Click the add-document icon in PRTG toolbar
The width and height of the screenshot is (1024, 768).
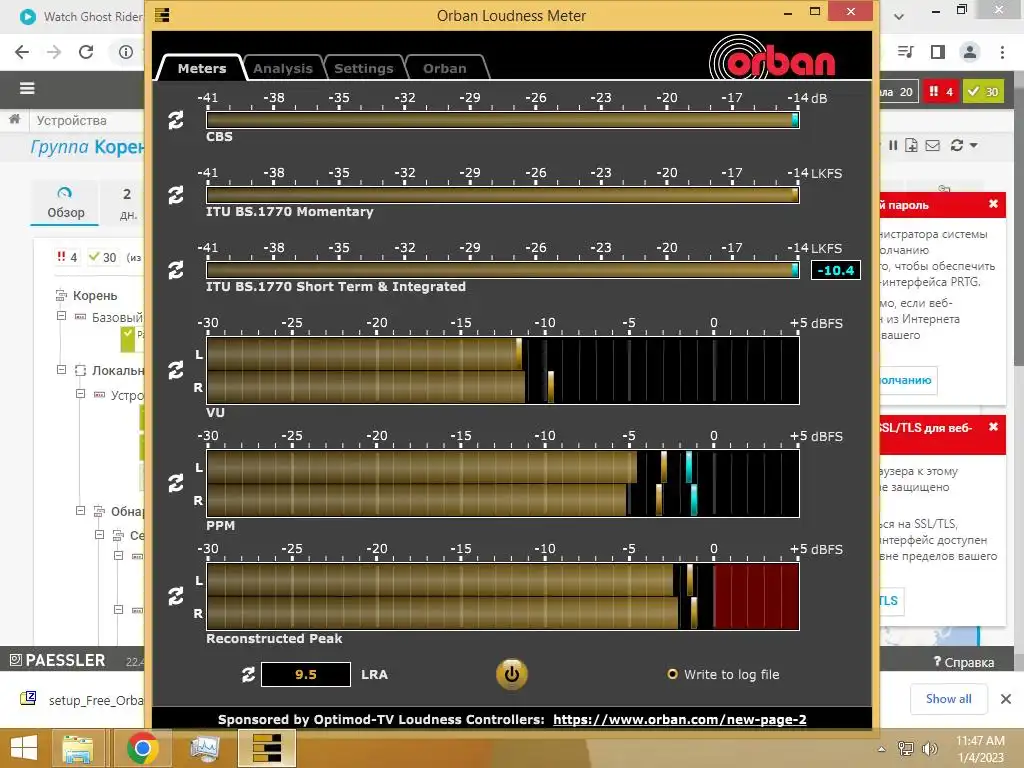912,146
